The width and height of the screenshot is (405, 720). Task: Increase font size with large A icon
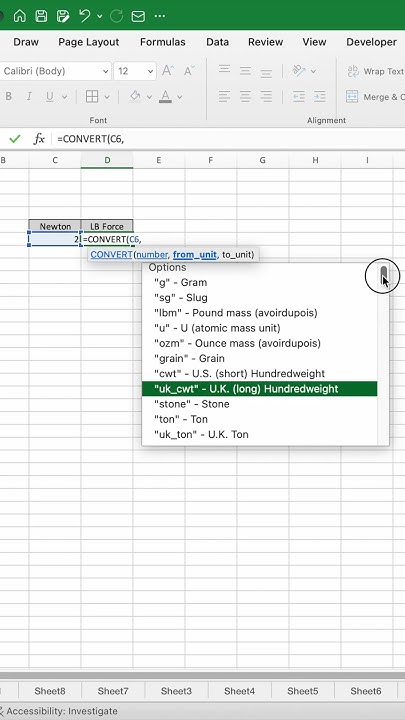168,71
